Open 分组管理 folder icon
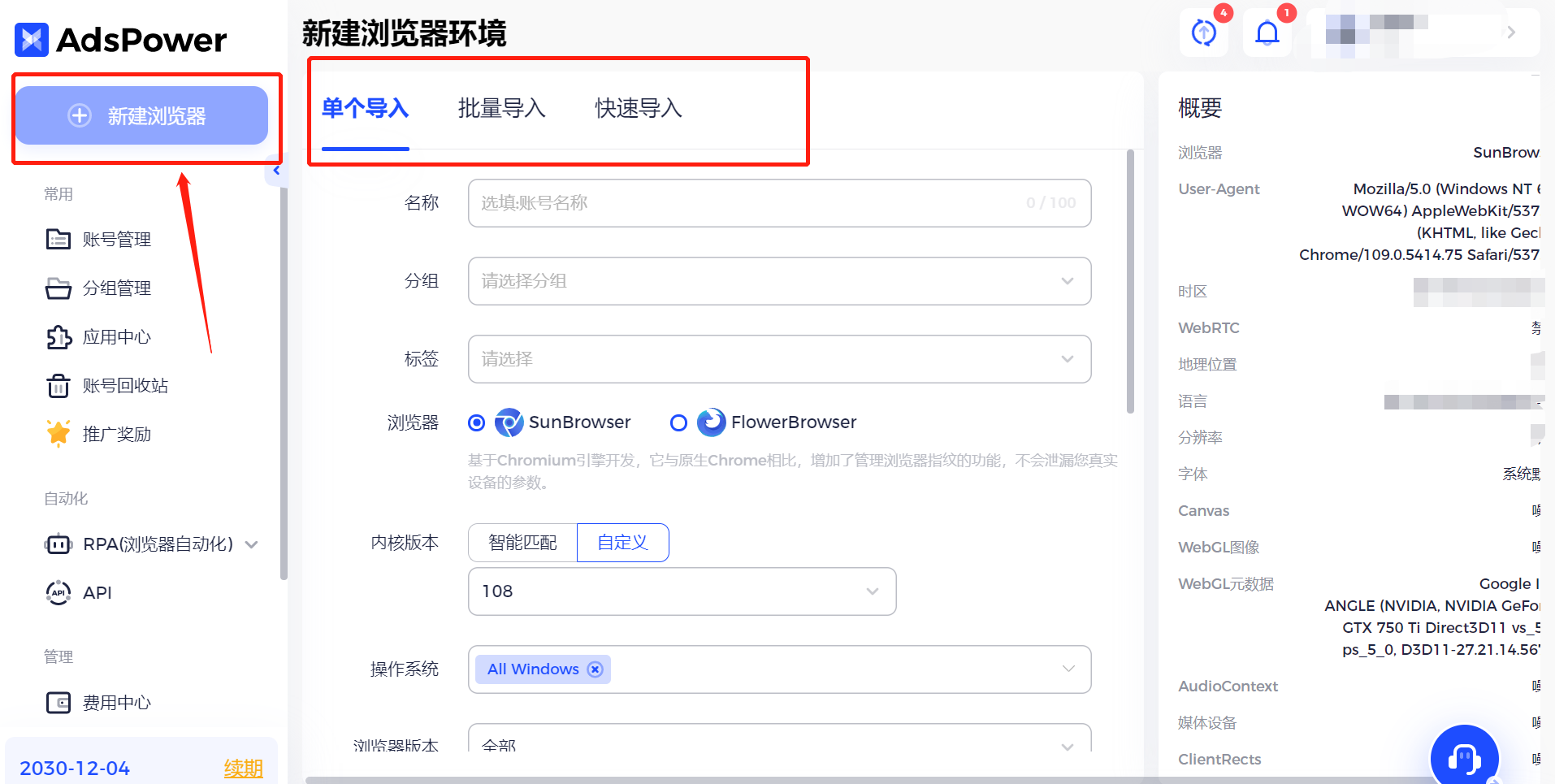The height and width of the screenshot is (784, 1555). [x=58, y=288]
